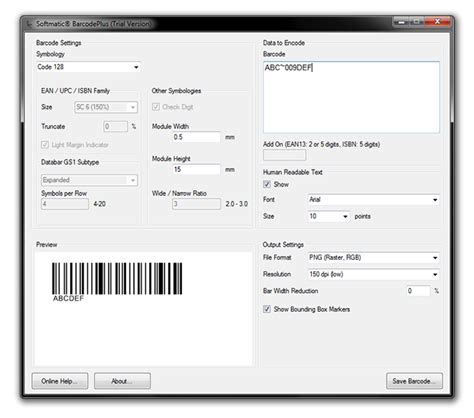Click the Bar Width Reduction field
This screenshot has width=474, height=418.
tap(418, 291)
